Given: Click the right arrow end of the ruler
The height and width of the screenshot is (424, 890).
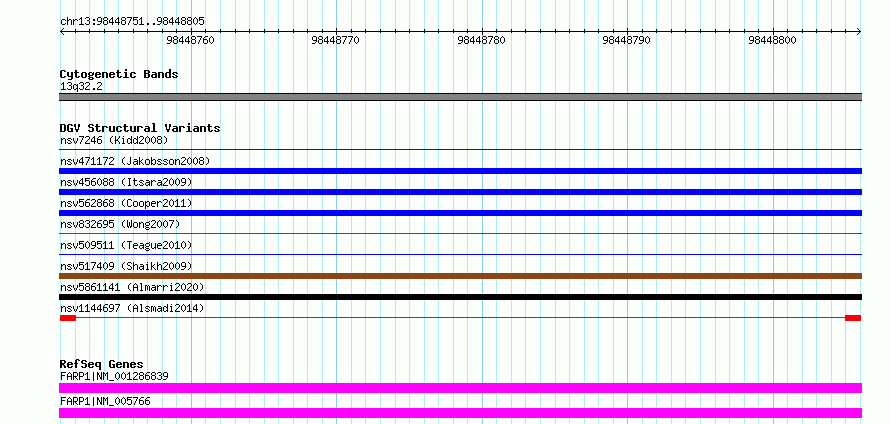Looking at the screenshot, I should coord(859,32).
